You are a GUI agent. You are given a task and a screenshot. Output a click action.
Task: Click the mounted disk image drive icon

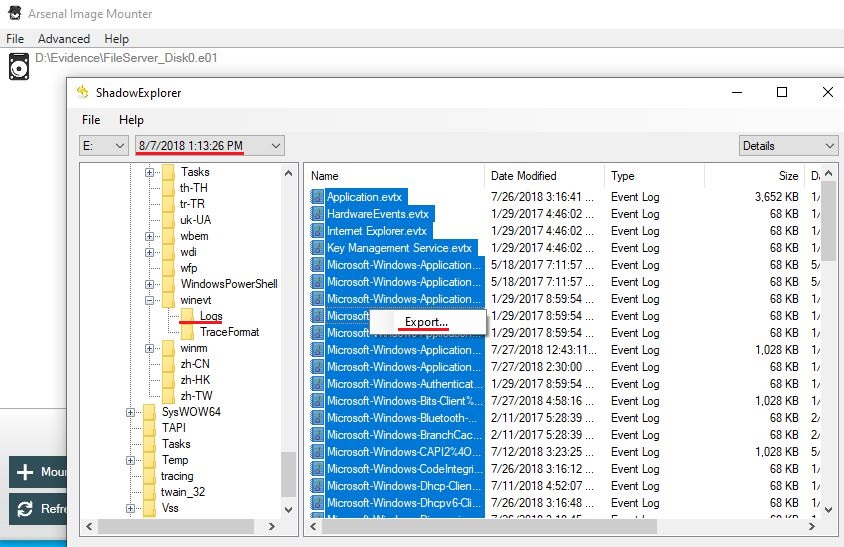point(19,66)
